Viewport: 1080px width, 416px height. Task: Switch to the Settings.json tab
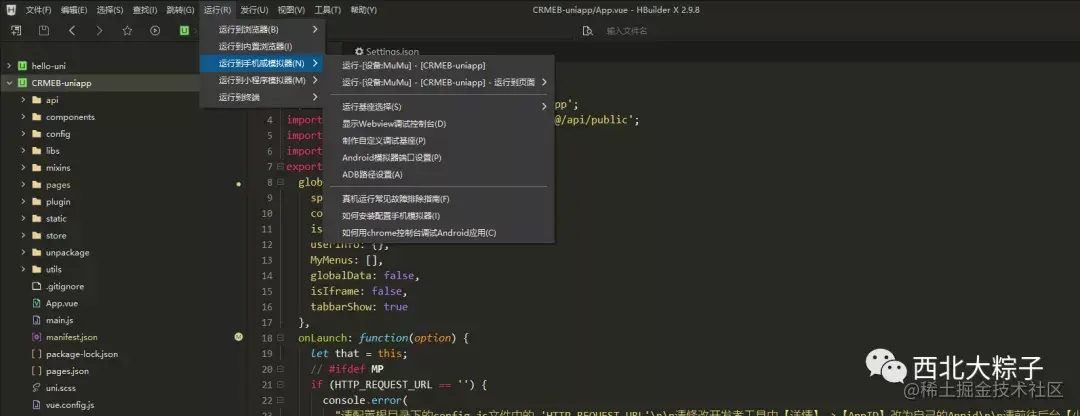point(387,52)
